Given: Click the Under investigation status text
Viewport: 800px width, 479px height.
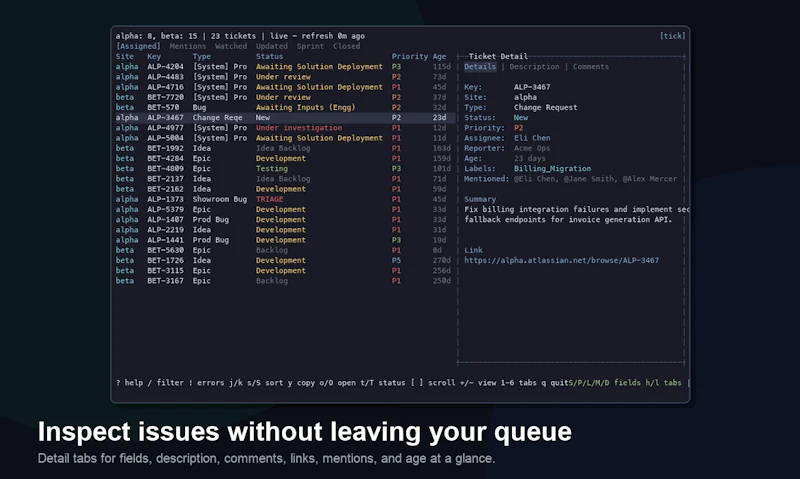Looking at the screenshot, I should tap(299, 128).
